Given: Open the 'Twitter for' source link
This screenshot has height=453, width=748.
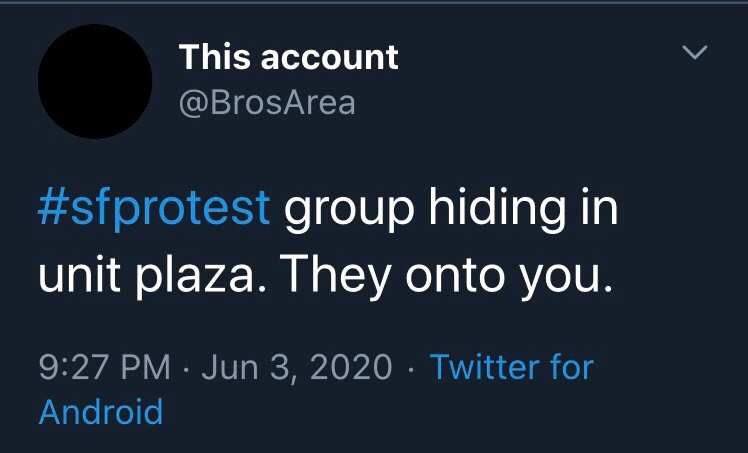Looking at the screenshot, I should [512, 367].
